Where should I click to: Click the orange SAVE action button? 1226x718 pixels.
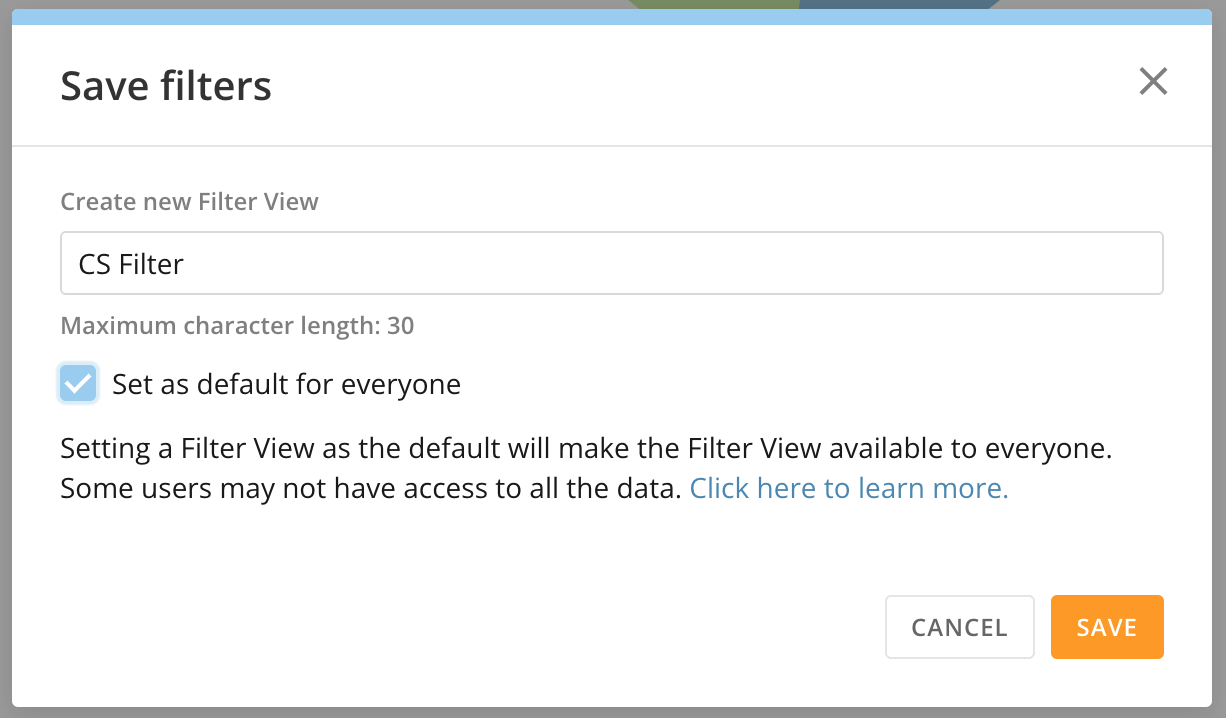(1106, 627)
